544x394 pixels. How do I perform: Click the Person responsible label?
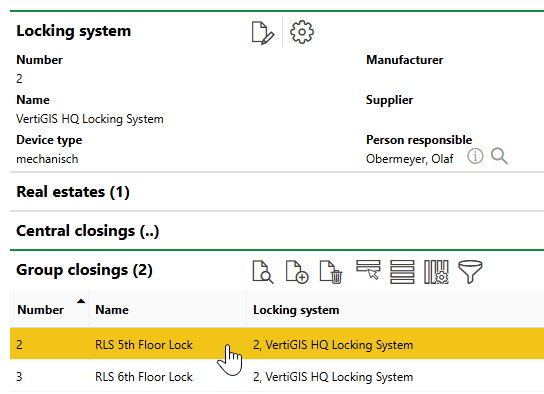click(x=419, y=140)
